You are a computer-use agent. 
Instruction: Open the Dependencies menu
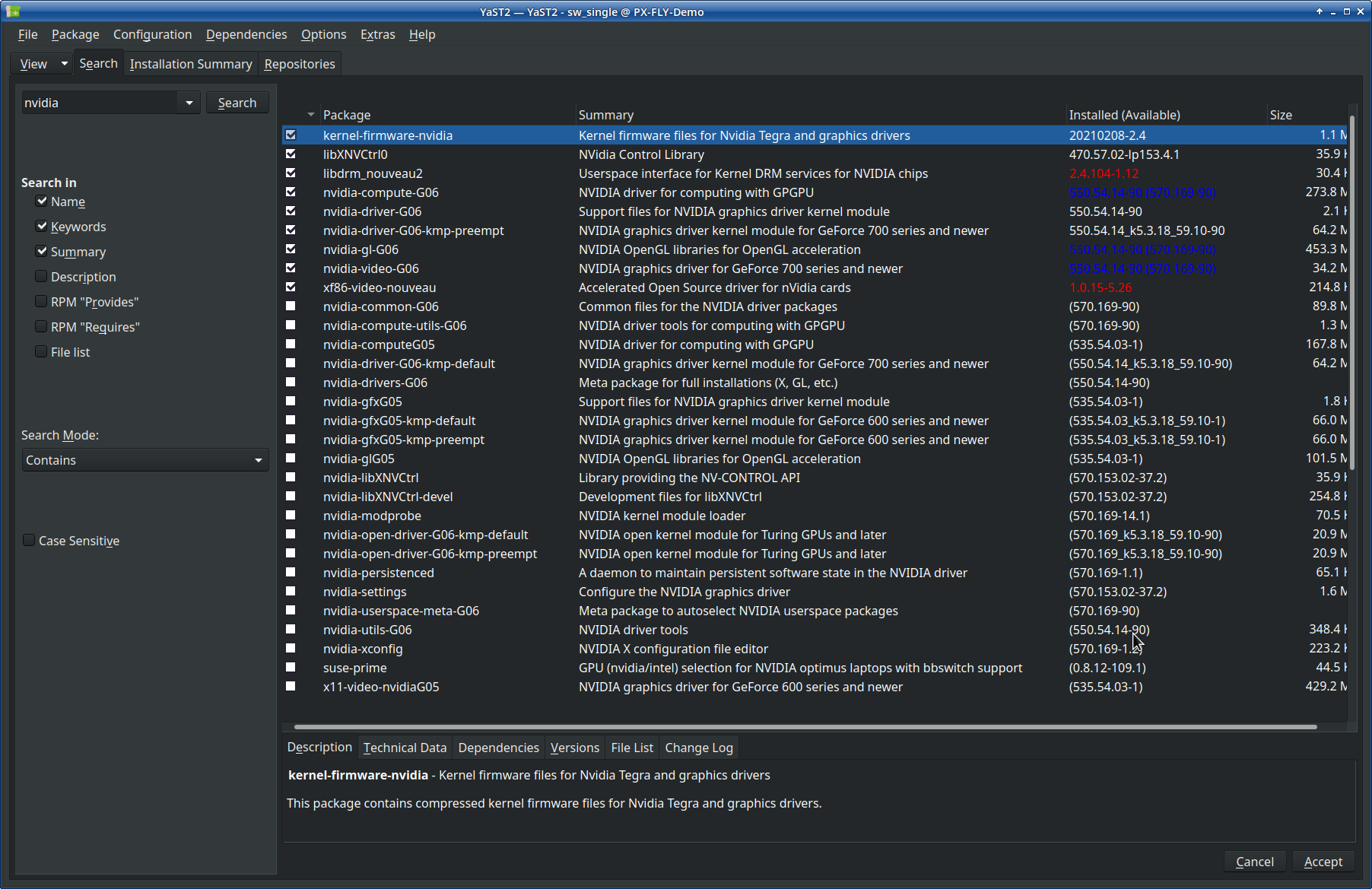click(x=246, y=34)
